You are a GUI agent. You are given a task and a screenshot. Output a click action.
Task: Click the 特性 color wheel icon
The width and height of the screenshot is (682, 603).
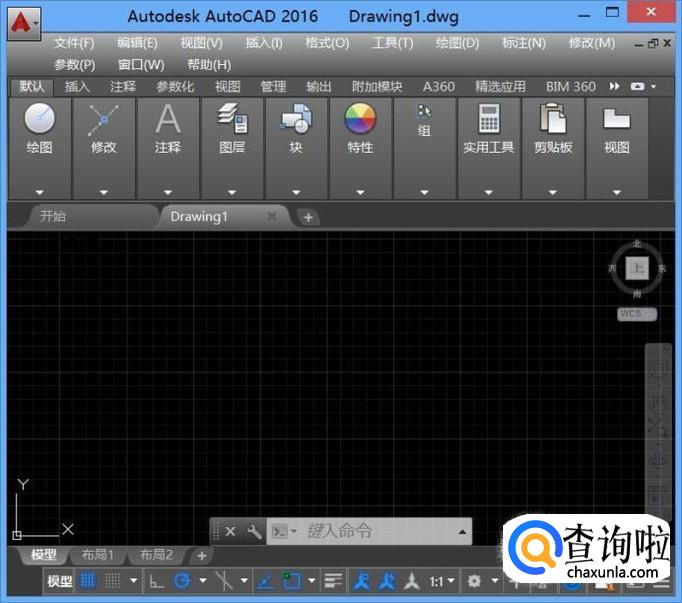(360, 119)
